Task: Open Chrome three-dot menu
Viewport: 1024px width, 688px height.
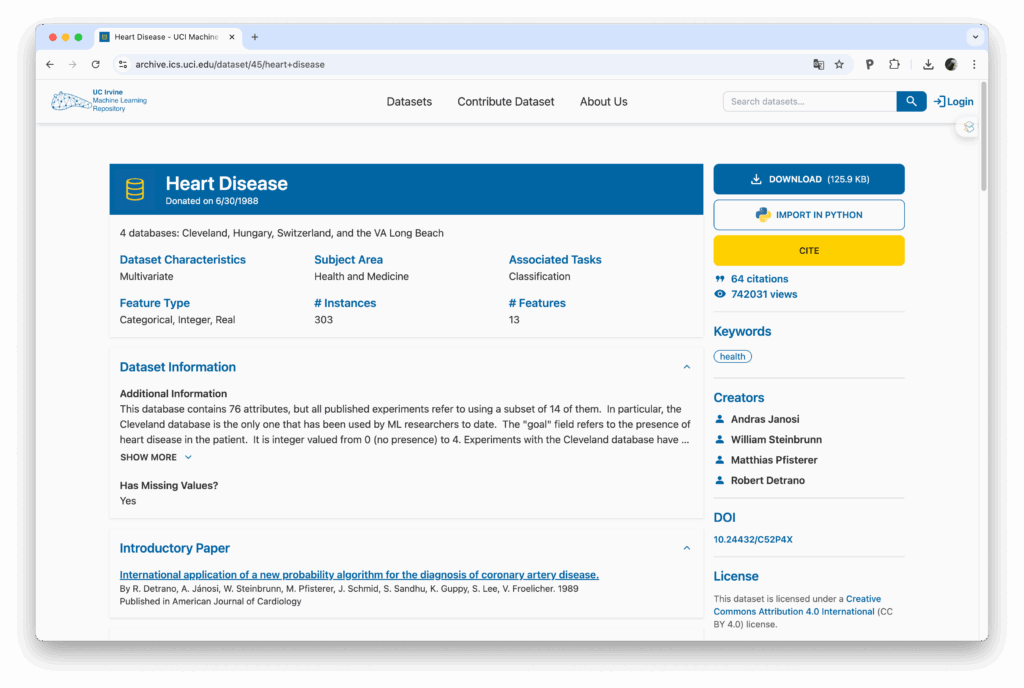Action: (974, 64)
